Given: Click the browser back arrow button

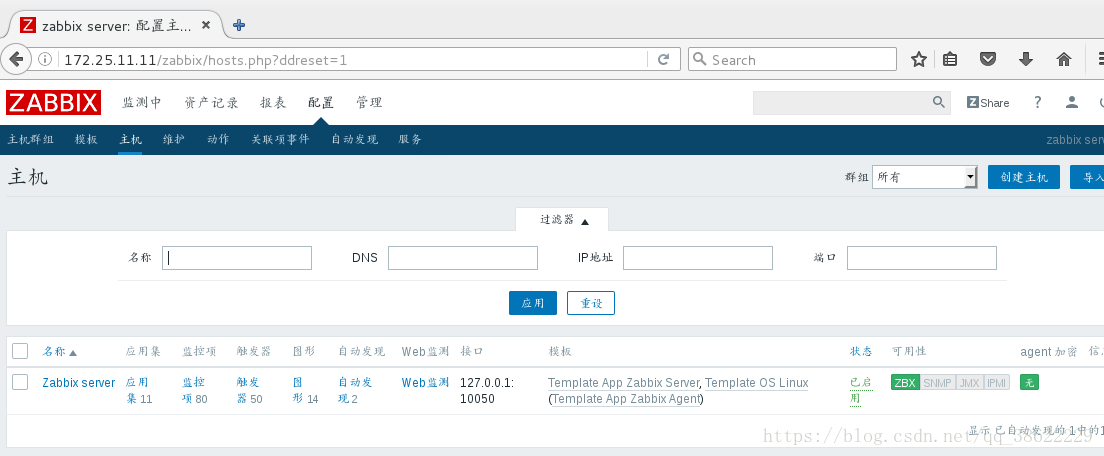Looking at the screenshot, I should 15,60.
